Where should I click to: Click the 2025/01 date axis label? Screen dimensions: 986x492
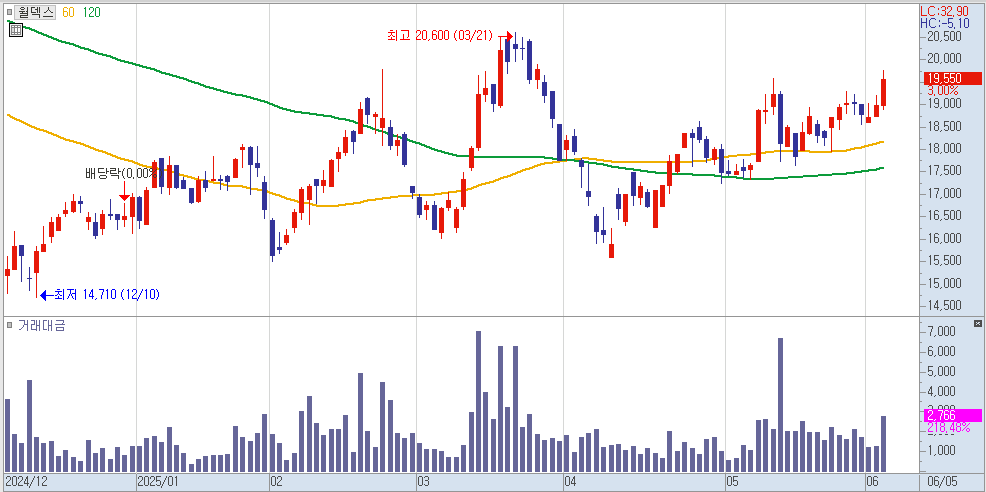[x=157, y=483]
